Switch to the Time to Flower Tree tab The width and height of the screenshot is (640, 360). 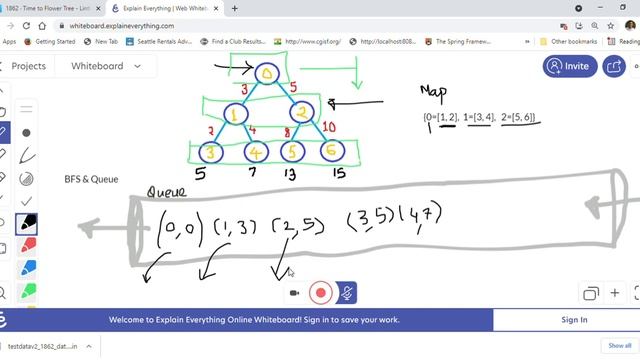47,8
